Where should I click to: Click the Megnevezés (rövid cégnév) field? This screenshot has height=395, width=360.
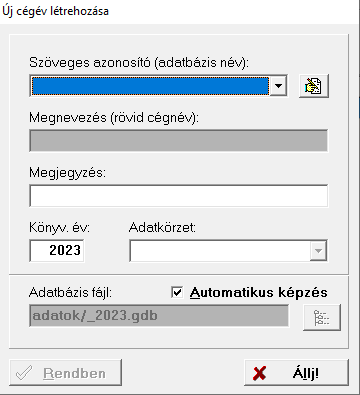point(178,141)
